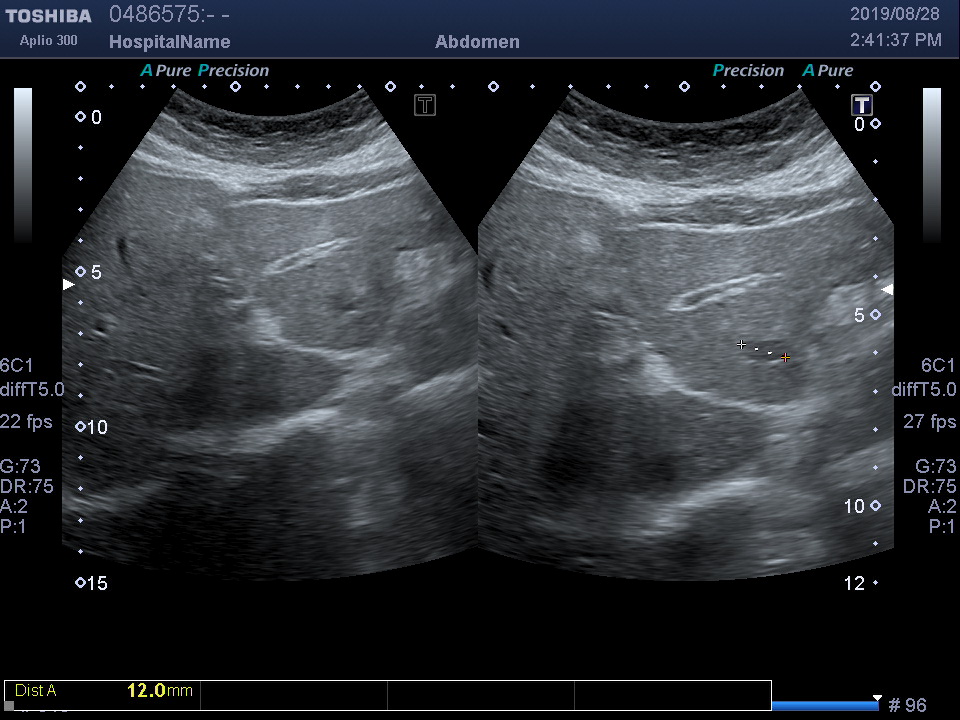960x720 pixels.
Task: Click the right G:73 gain value
Action: (936, 466)
